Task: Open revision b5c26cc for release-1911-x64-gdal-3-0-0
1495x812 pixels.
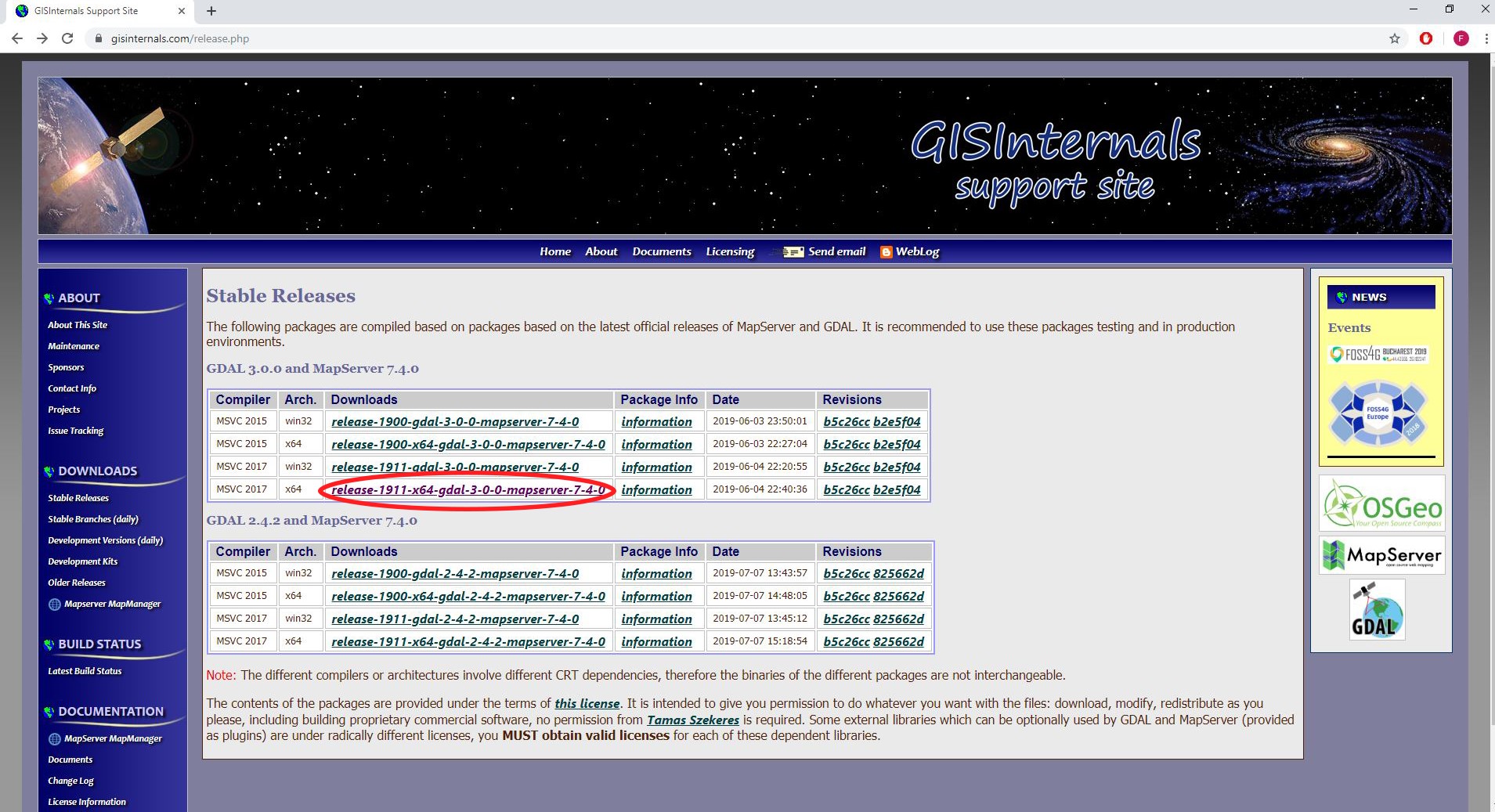Action: point(847,489)
